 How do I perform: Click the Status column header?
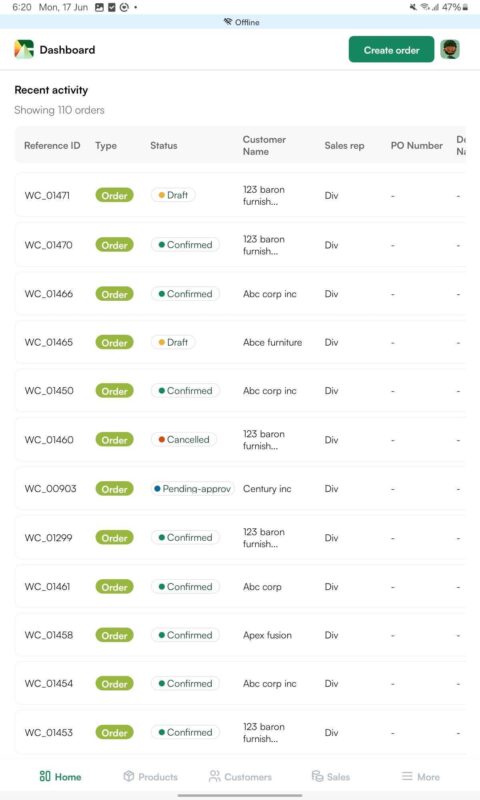point(164,145)
